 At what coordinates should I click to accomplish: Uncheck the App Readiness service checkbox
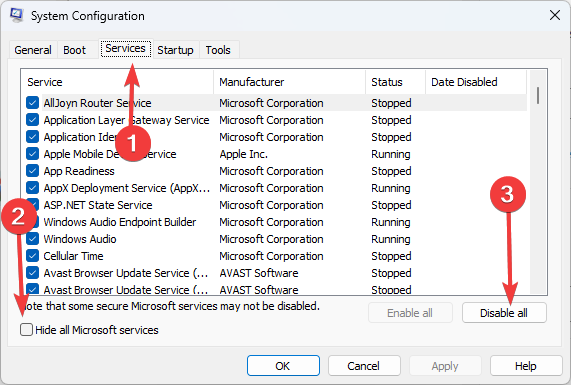click(32, 171)
